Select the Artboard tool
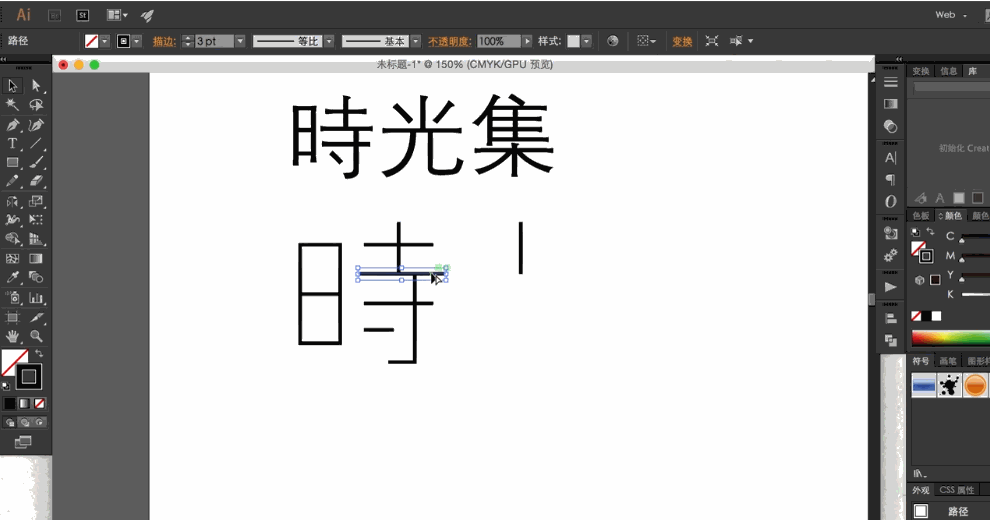990x520 pixels. pyautogui.click(x=12, y=317)
